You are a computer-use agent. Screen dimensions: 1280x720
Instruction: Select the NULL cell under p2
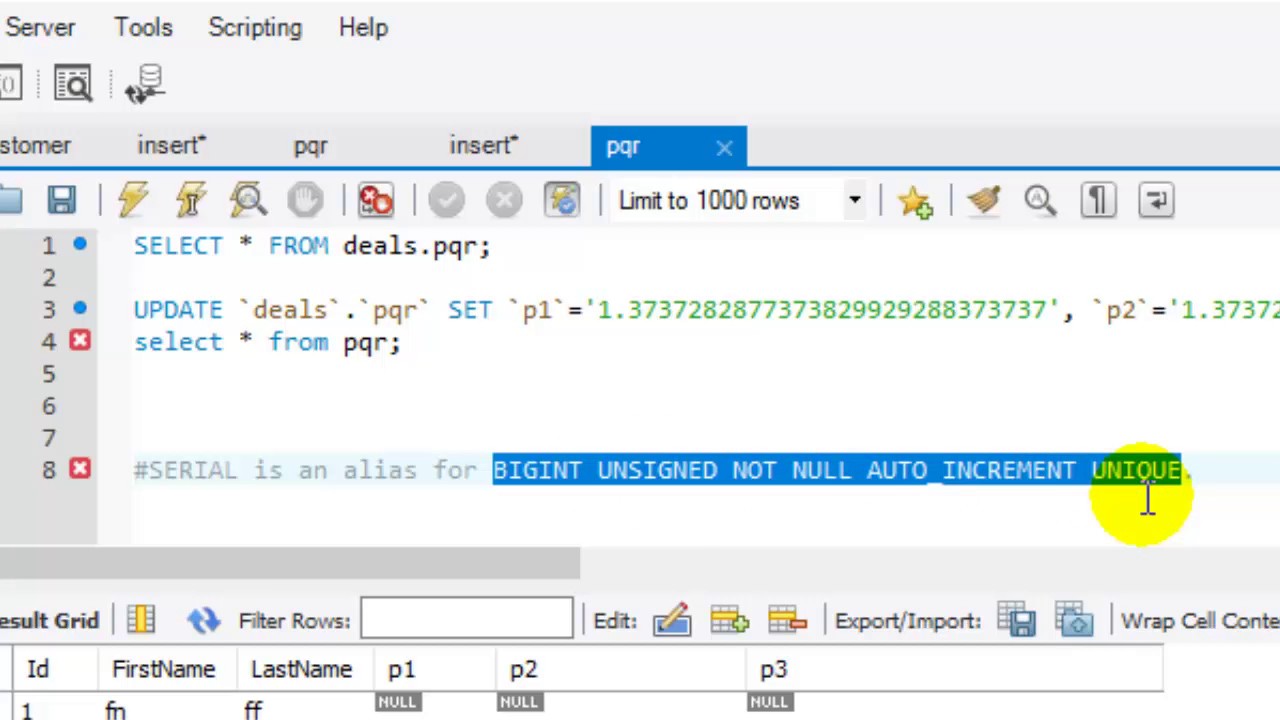click(519, 701)
